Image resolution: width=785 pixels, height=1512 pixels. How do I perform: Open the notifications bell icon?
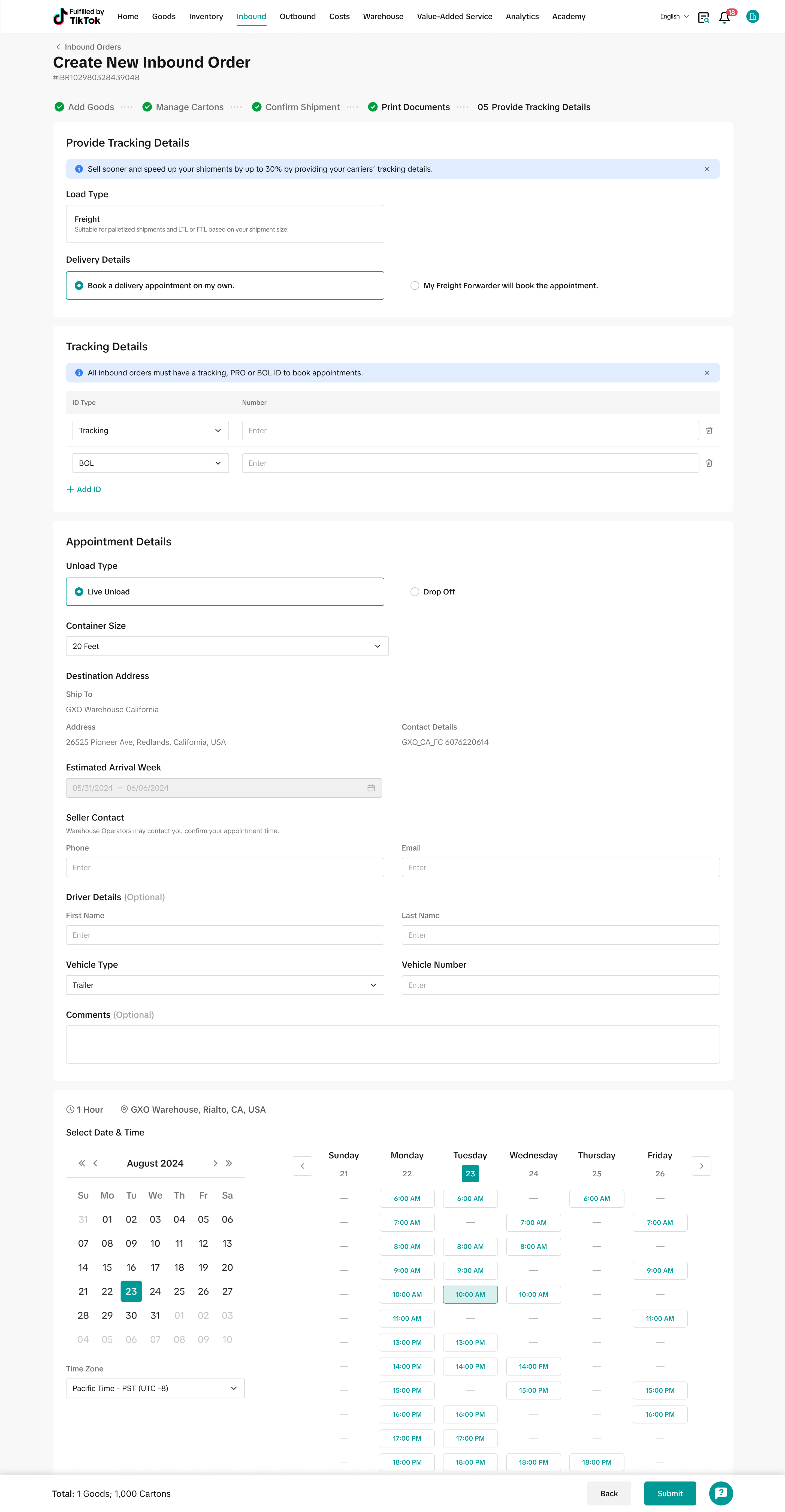(724, 17)
